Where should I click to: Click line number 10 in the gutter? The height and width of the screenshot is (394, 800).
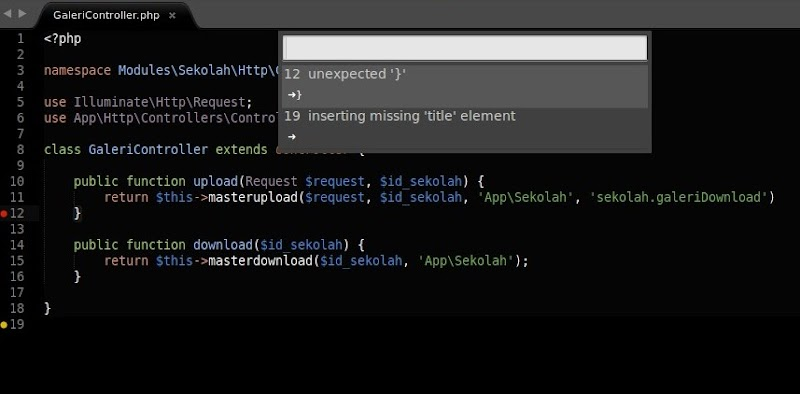click(17, 181)
